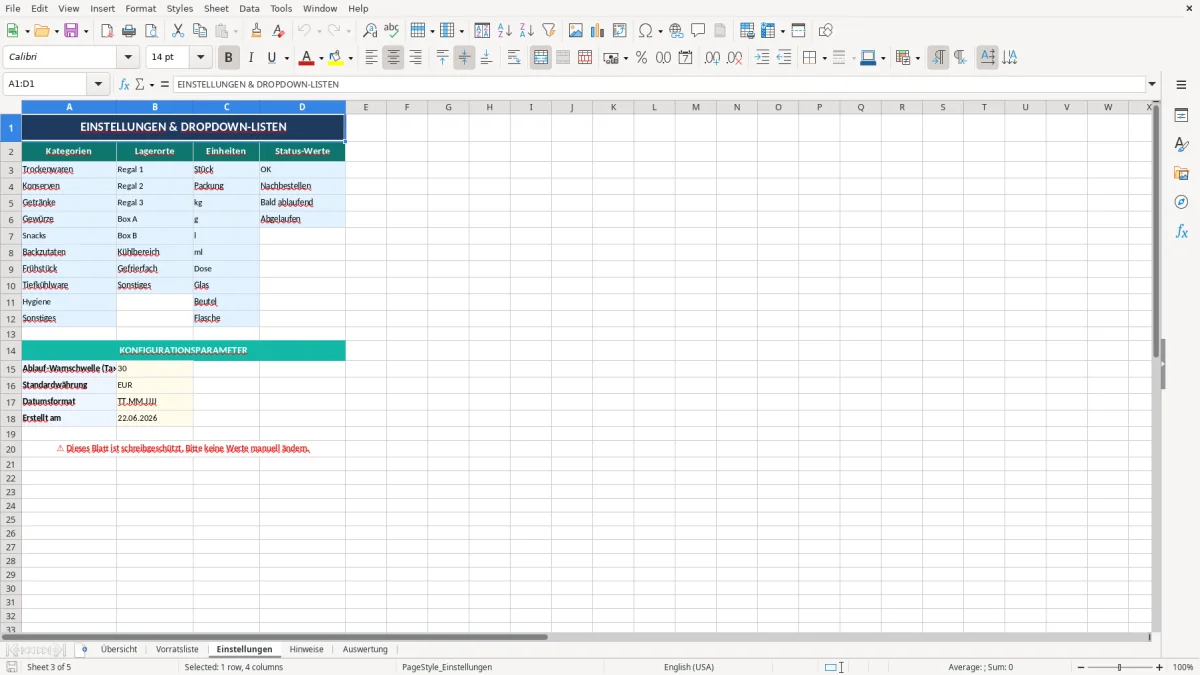
Task: Toggle Merge and Center Cells
Action: (541, 58)
